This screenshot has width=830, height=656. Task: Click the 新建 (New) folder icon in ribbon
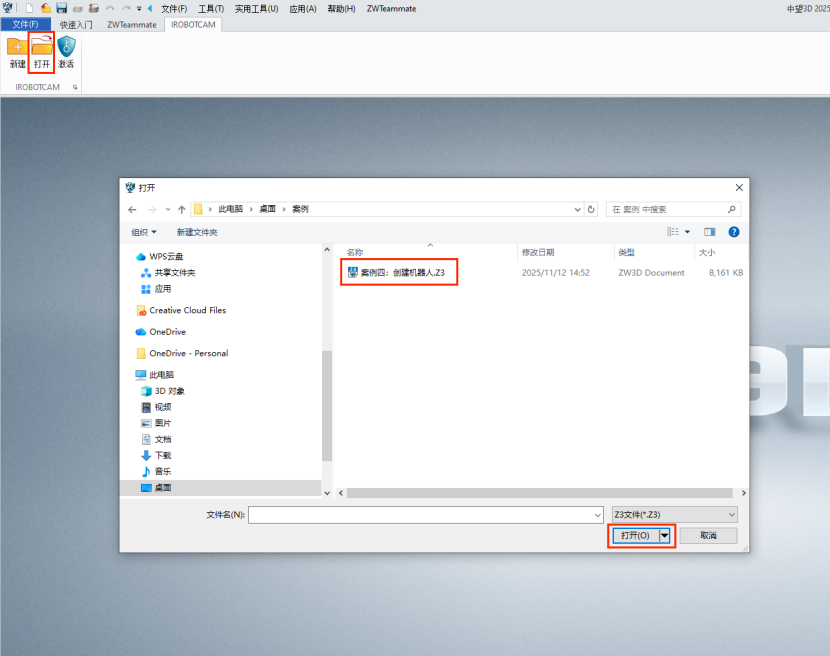point(17,47)
